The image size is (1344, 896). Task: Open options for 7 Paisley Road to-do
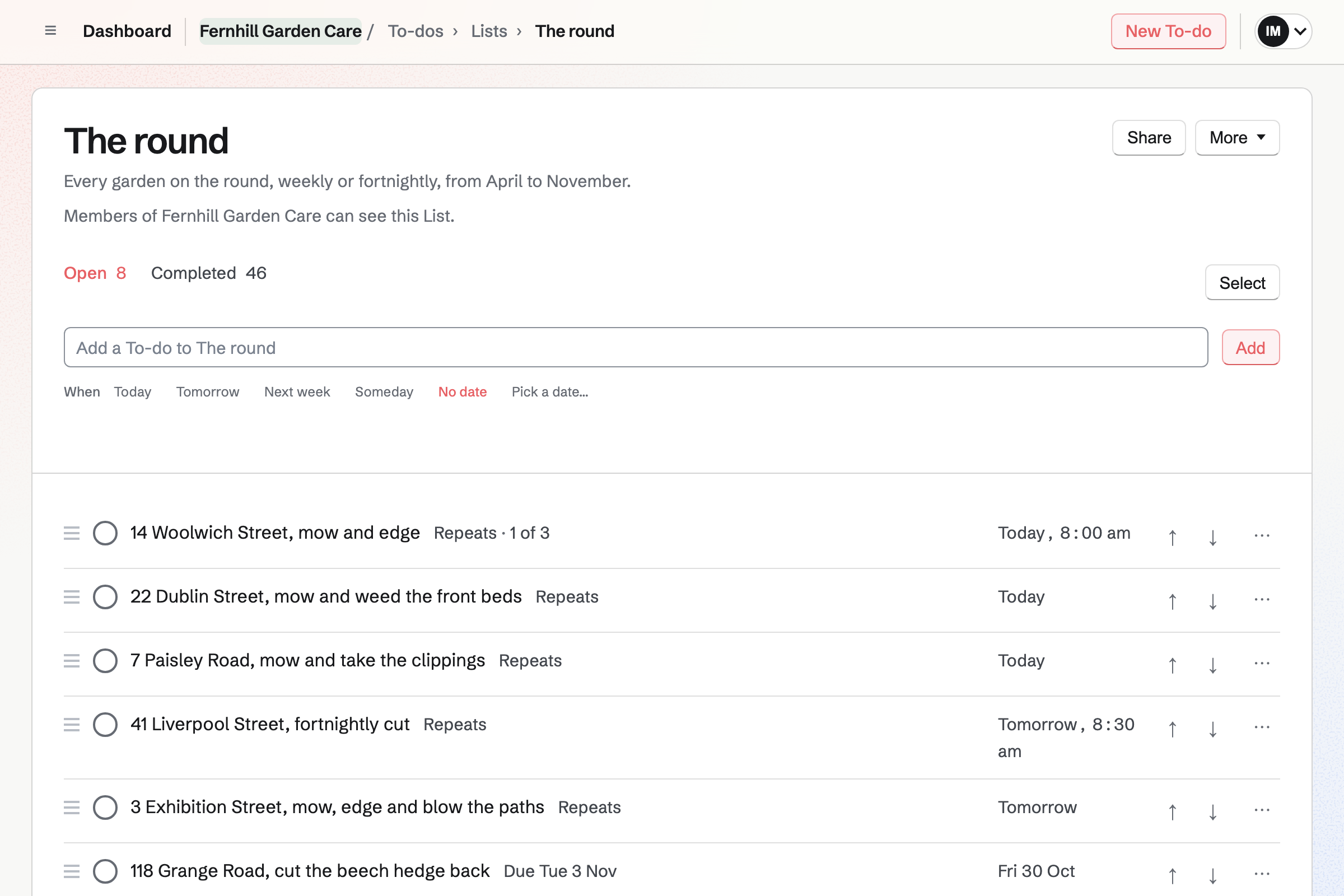(x=1262, y=664)
